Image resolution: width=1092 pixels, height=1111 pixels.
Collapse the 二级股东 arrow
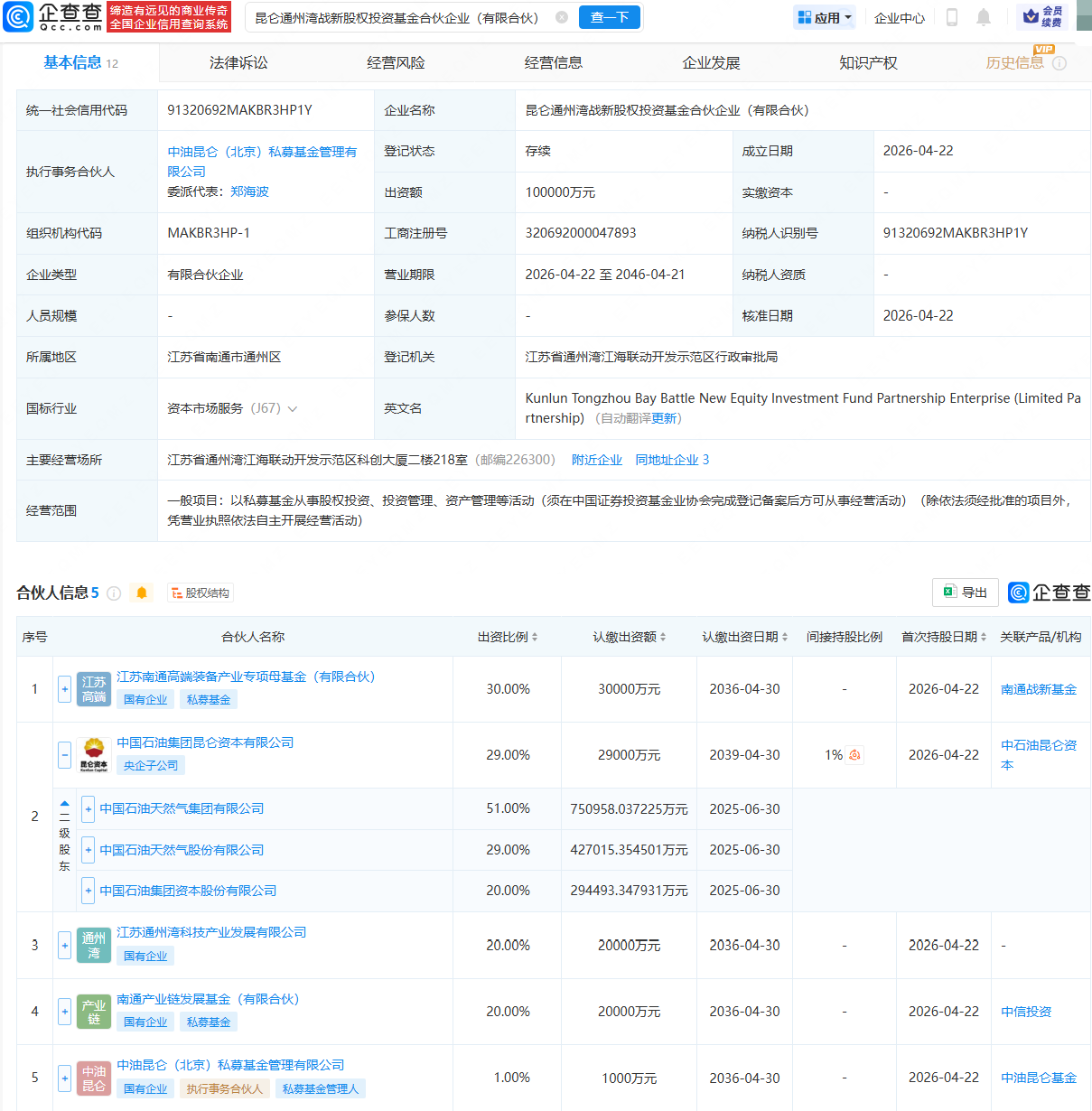click(64, 803)
